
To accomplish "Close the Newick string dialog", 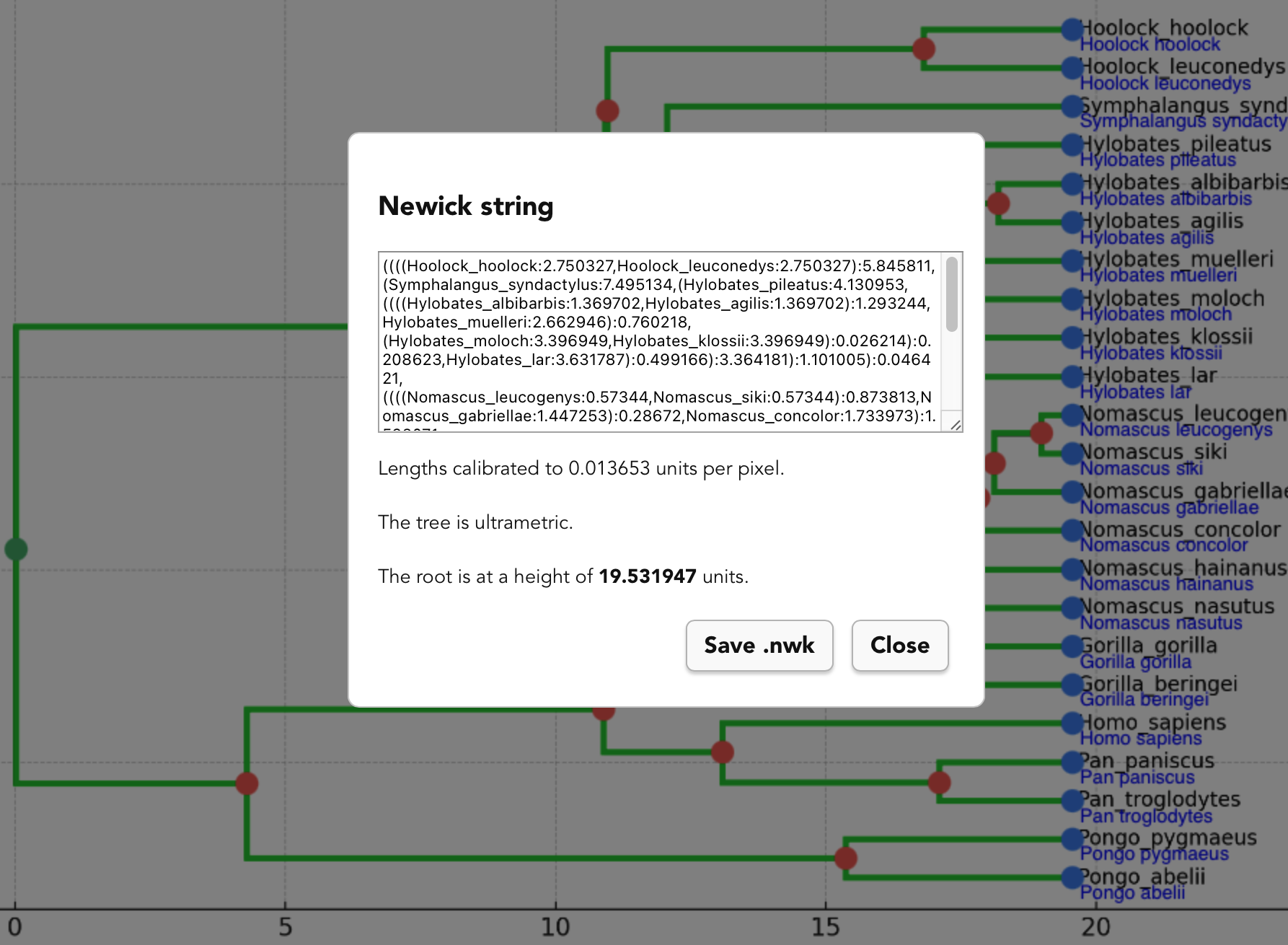I will point(899,645).
